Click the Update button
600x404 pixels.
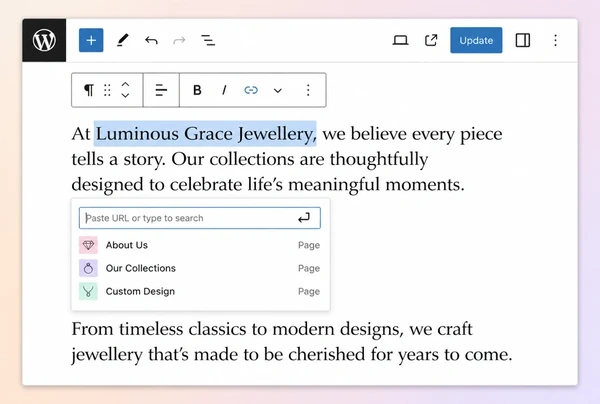pos(476,40)
